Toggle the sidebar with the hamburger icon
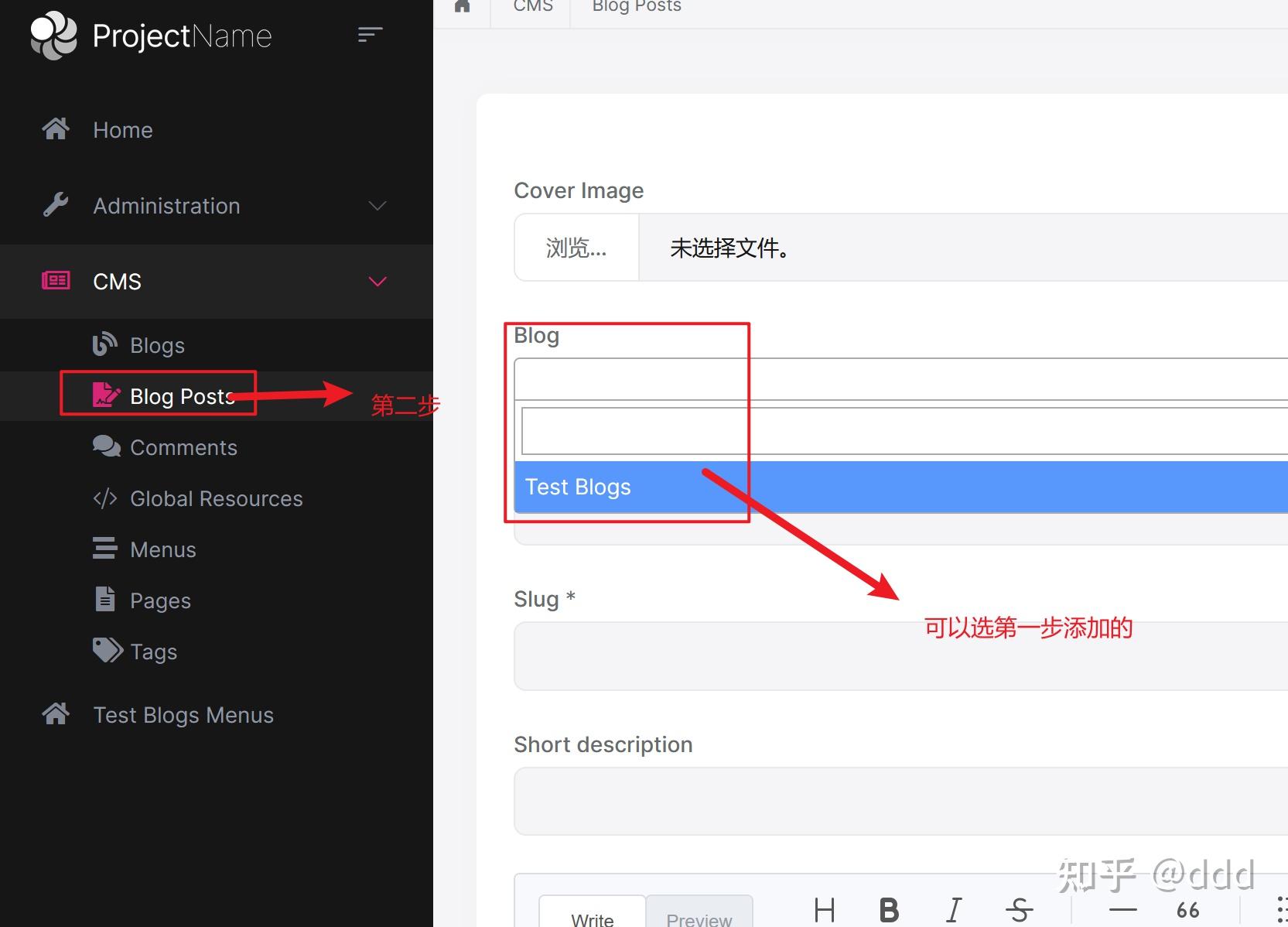Image resolution: width=1288 pixels, height=927 pixels. click(x=370, y=34)
